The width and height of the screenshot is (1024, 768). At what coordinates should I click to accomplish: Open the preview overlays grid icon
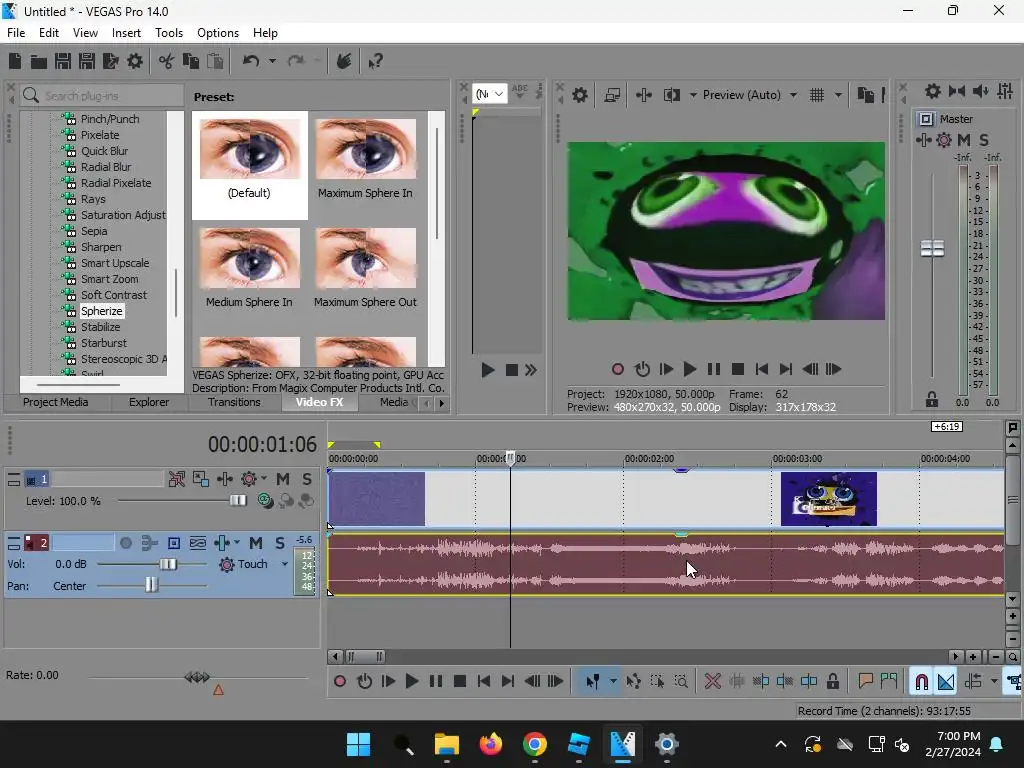(817, 95)
